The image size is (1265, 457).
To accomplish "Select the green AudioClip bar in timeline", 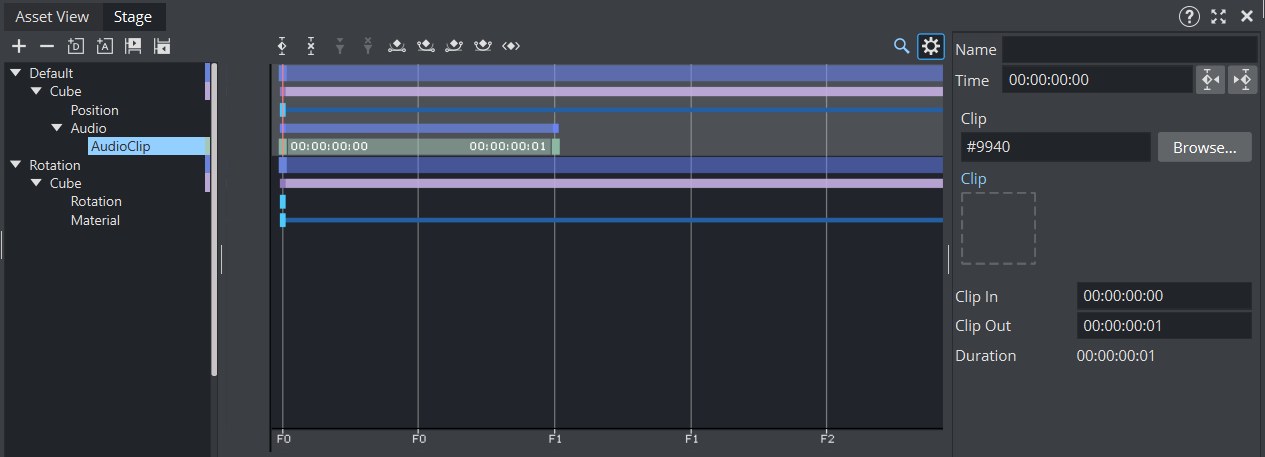I will point(418,147).
